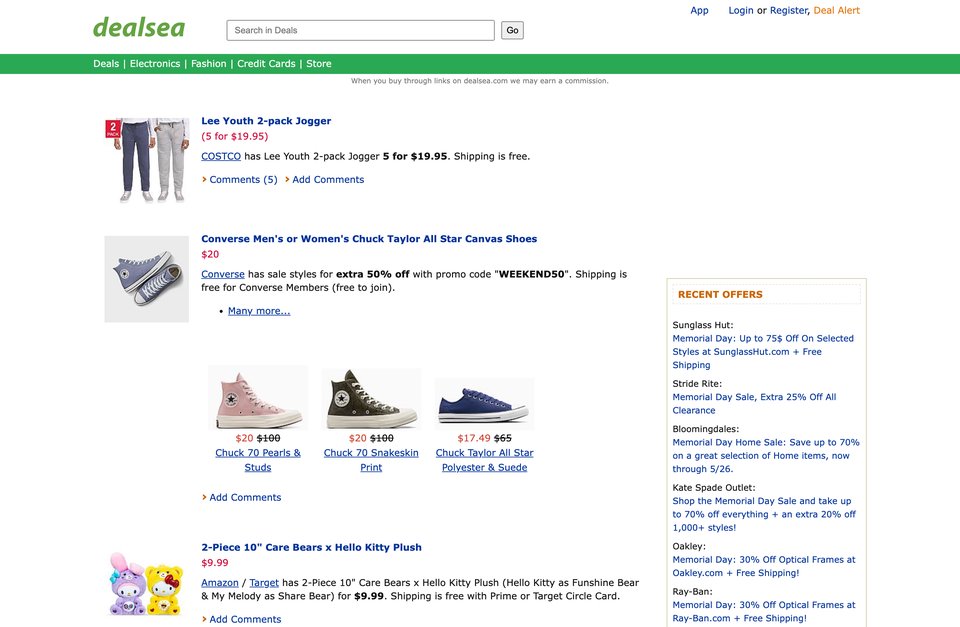Add Comments to the Lee jogger deal
This screenshot has width=960, height=627.
point(328,179)
